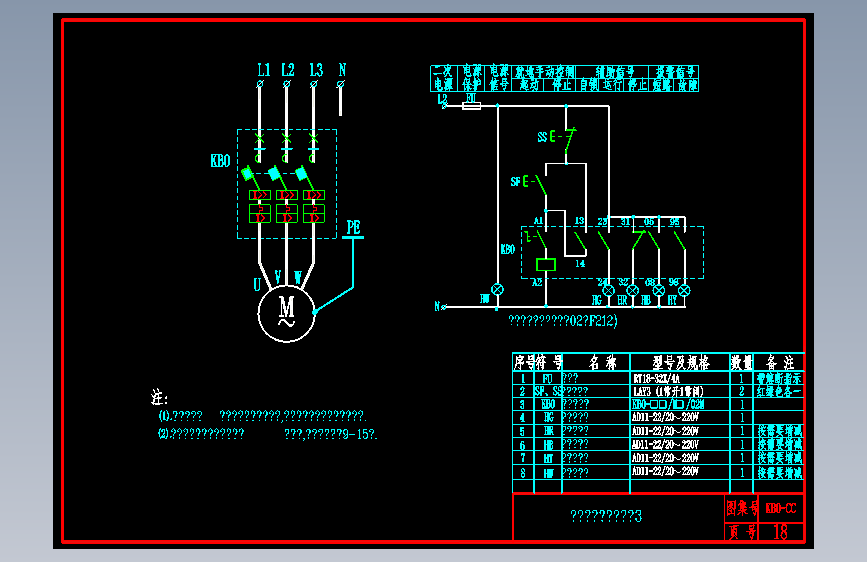Click the HY indicator lamp symbol
Viewport: 867px width, 562px height.
click(684, 290)
